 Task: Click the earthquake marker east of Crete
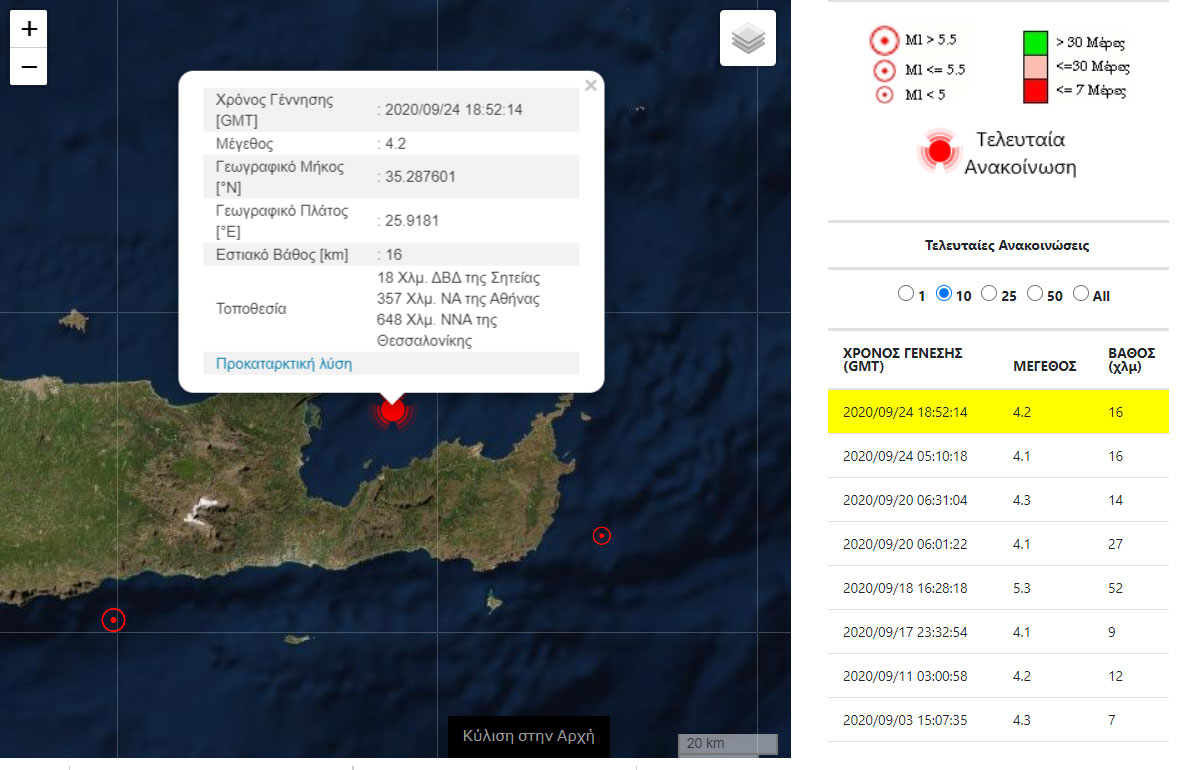point(601,536)
